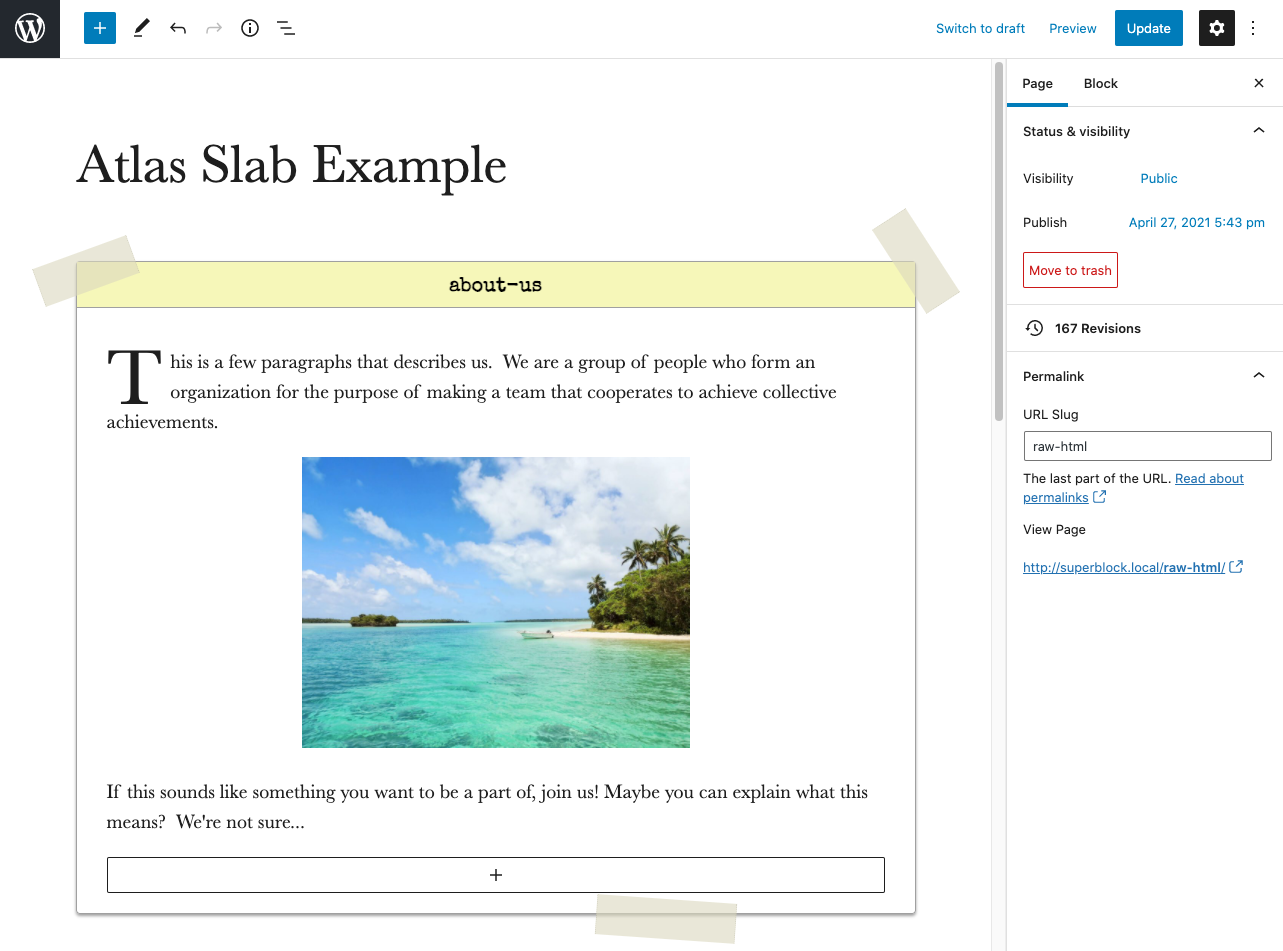This screenshot has width=1283, height=951.
Task: Open the three-dot options menu
Action: (x=1254, y=29)
